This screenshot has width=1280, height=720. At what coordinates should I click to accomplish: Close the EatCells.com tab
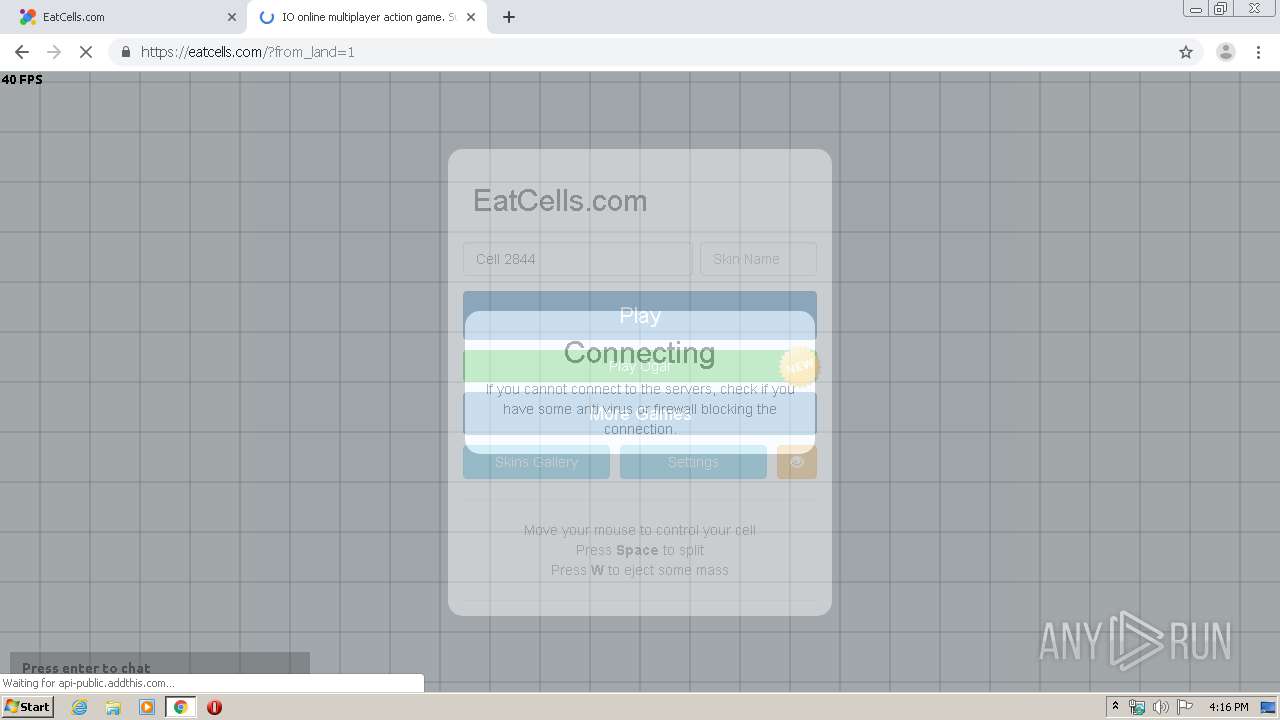pyautogui.click(x=232, y=17)
